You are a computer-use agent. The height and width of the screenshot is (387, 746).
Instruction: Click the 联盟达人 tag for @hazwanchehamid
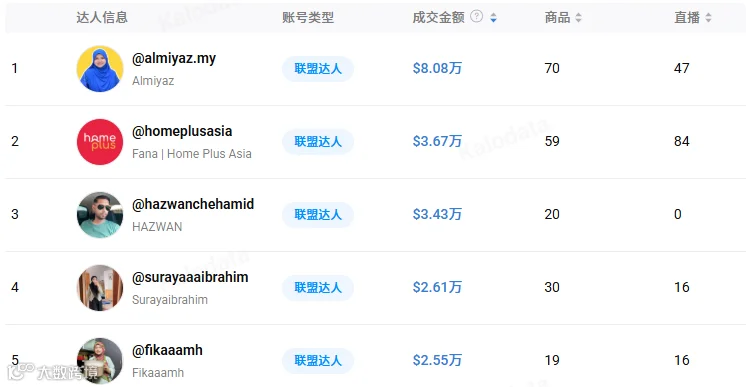[x=318, y=215]
